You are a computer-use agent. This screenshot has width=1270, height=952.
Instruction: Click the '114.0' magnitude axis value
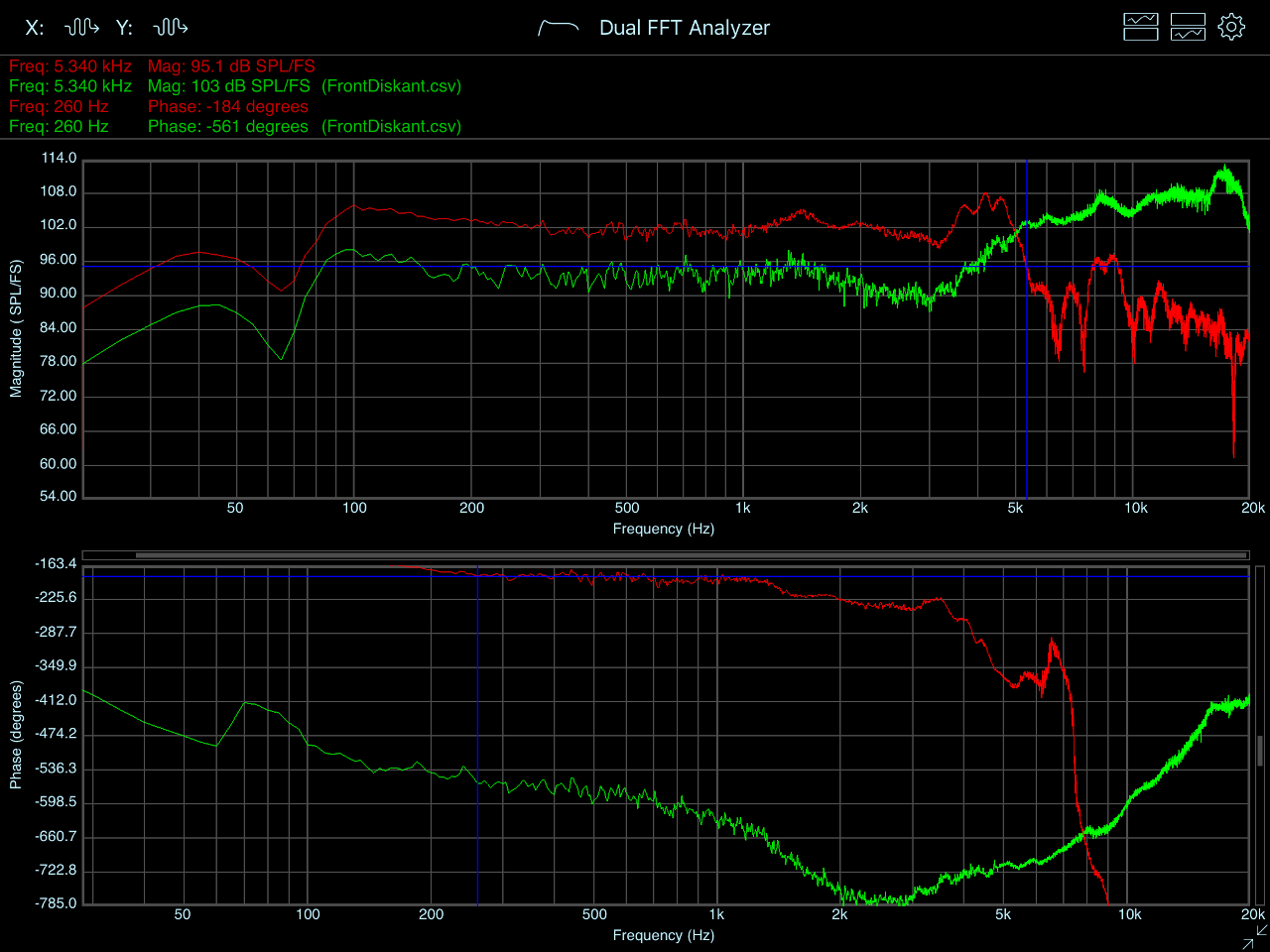point(59,158)
